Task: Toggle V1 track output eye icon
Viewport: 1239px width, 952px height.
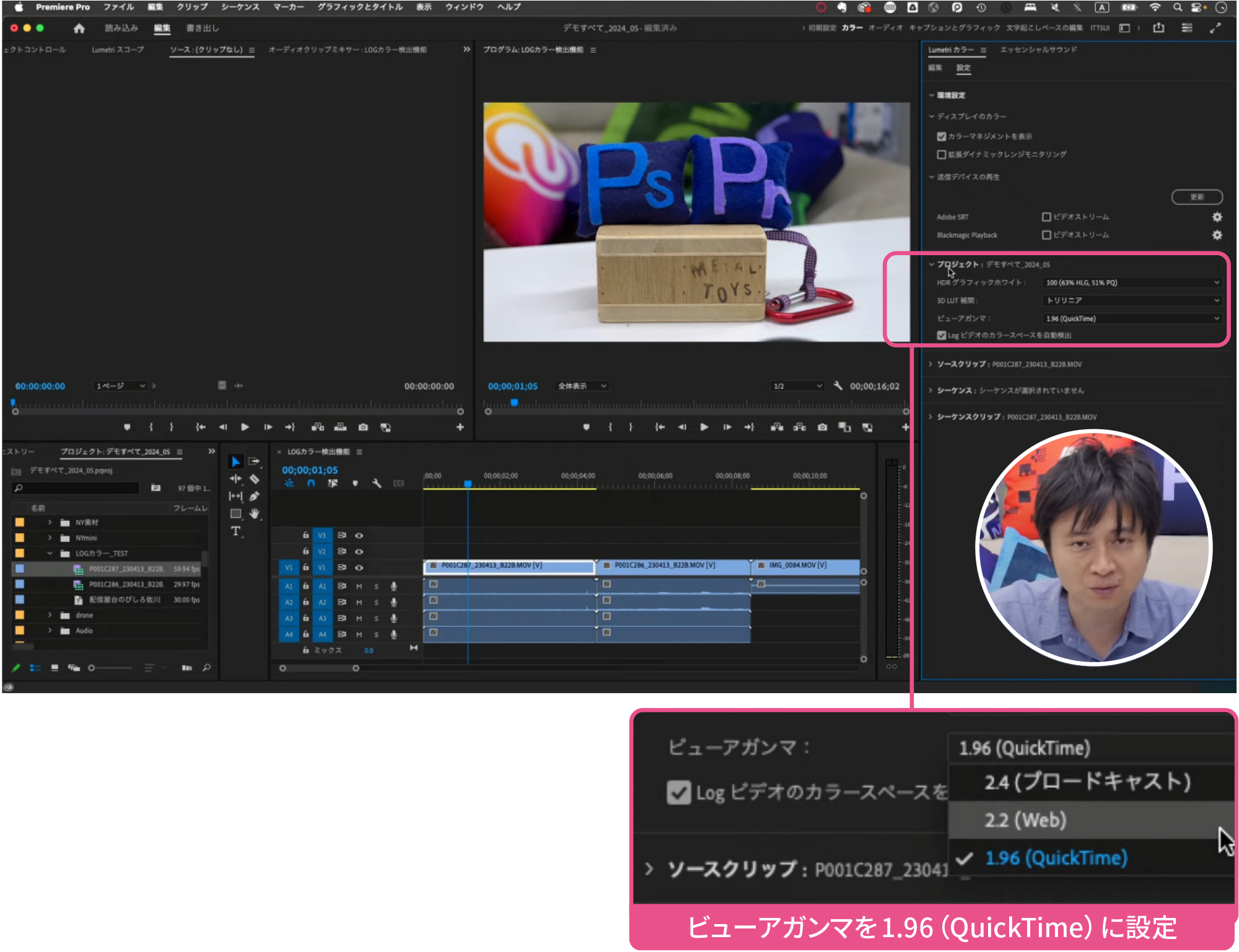Action: (x=359, y=567)
